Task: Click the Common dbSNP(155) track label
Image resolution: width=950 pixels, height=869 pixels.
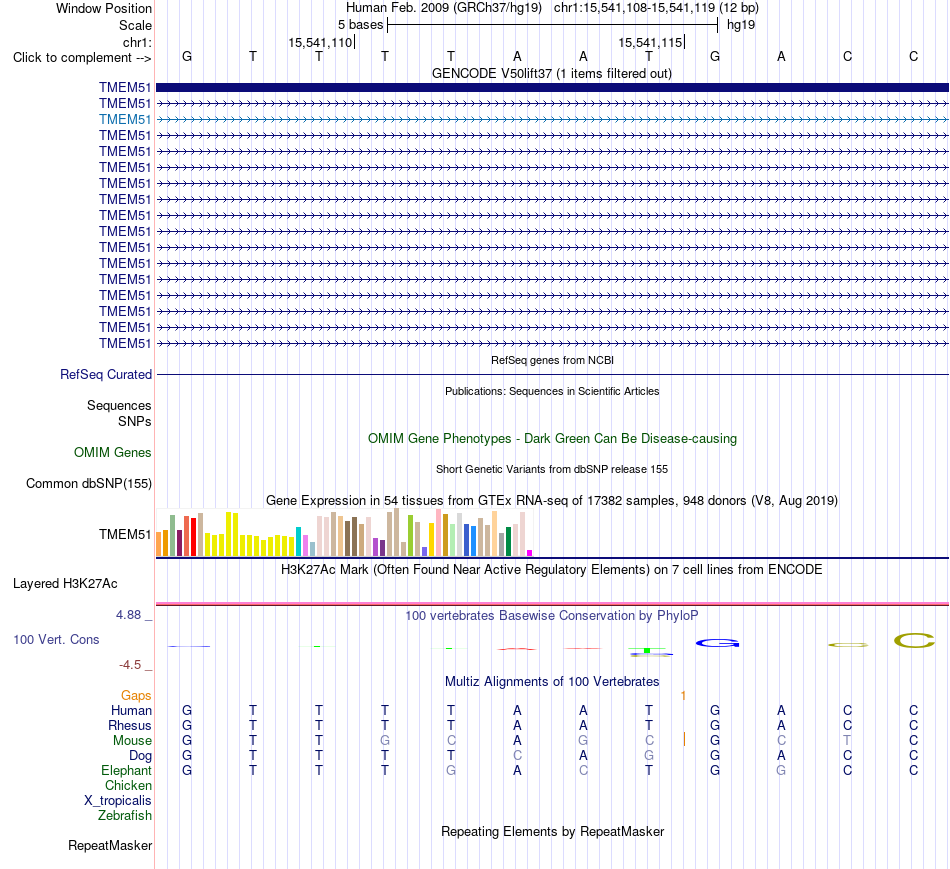Action: pyautogui.click(x=89, y=484)
